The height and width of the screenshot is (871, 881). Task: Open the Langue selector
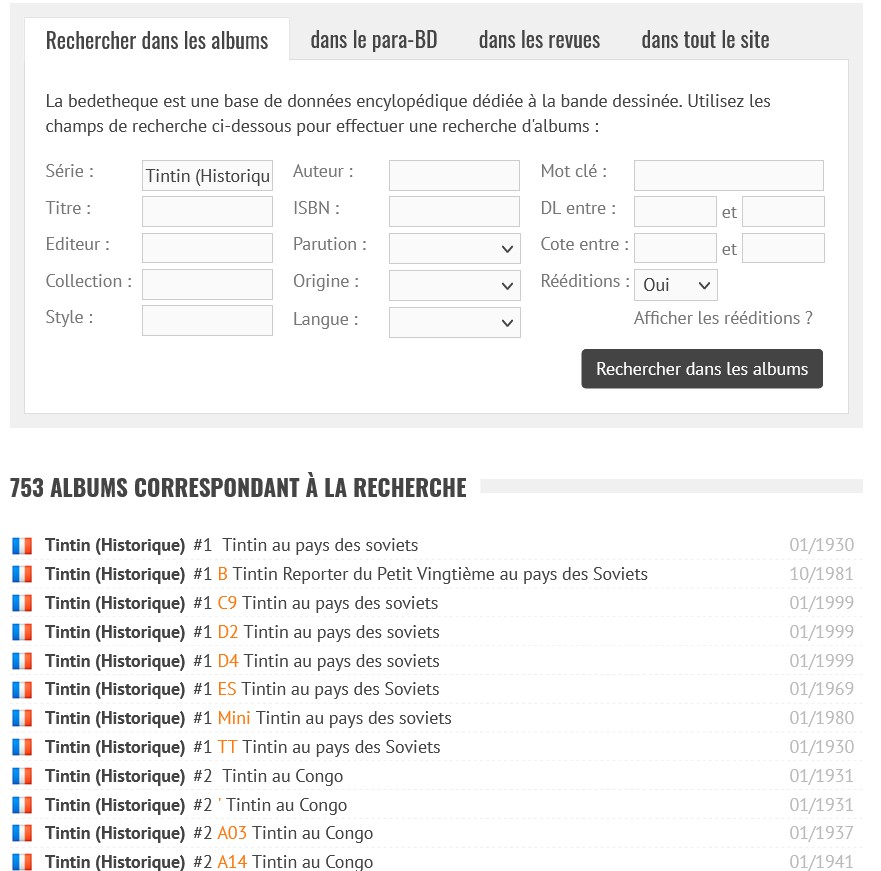tap(454, 323)
